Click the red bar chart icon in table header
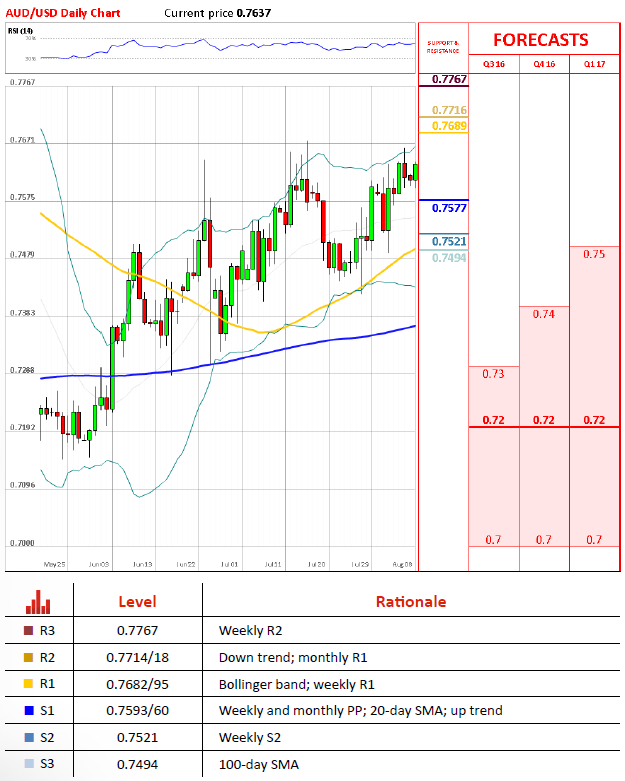625x781 pixels. coord(39,601)
